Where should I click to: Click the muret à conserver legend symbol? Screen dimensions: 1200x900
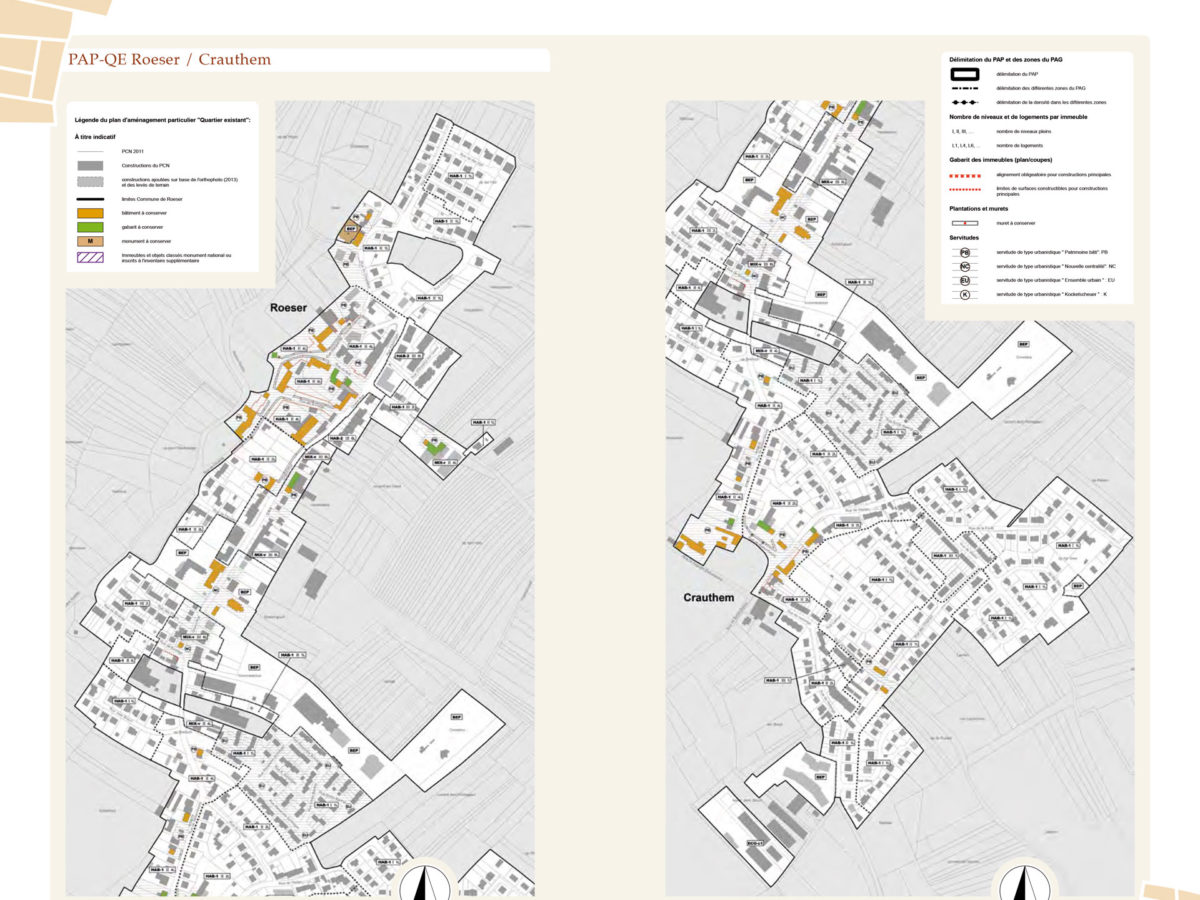[965, 223]
